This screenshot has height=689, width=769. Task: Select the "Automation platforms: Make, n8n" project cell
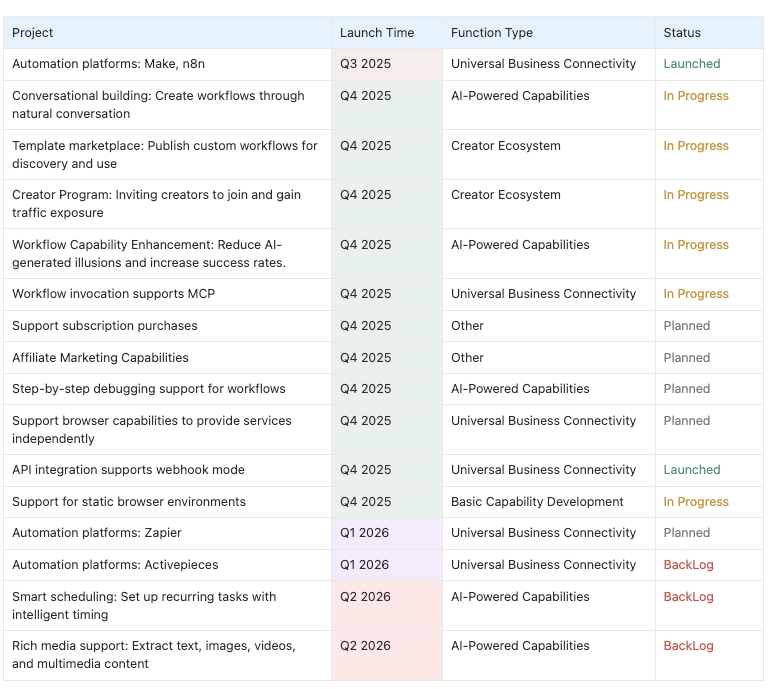pos(108,64)
